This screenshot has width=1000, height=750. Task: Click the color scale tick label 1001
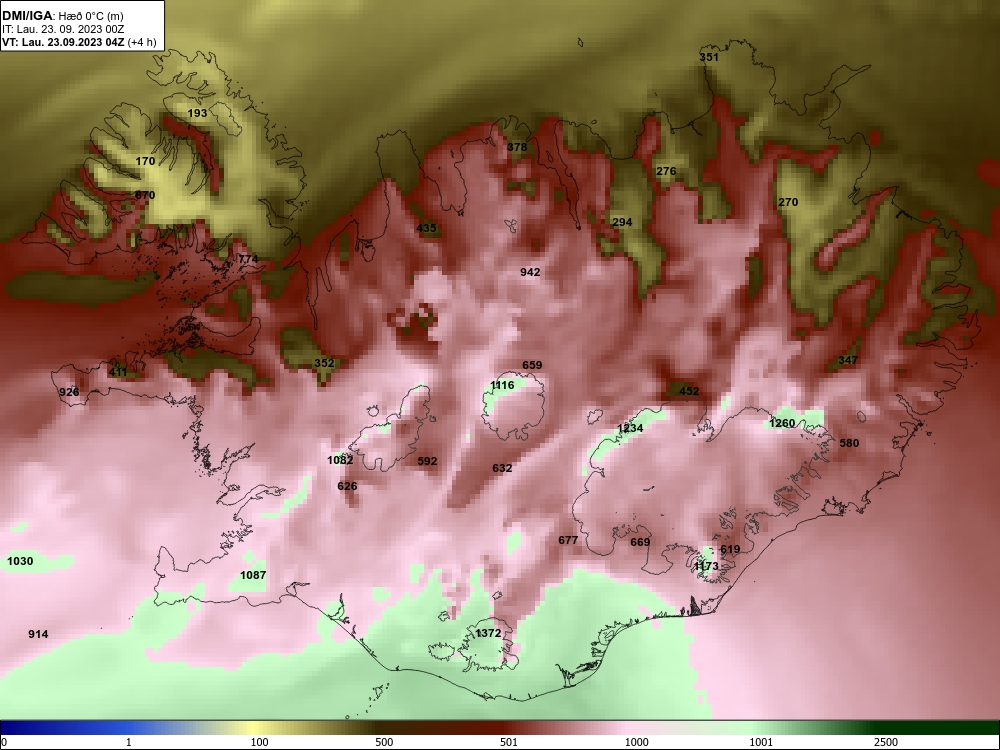pyautogui.click(x=761, y=742)
